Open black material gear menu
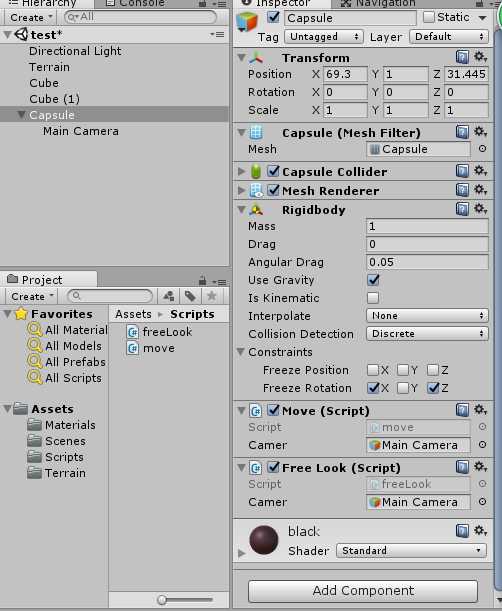 point(480,530)
